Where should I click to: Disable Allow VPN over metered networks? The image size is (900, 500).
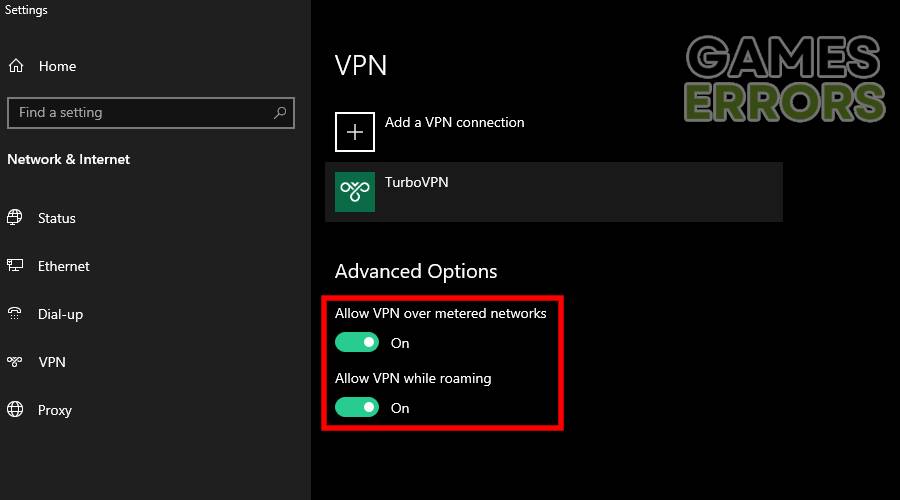point(357,343)
